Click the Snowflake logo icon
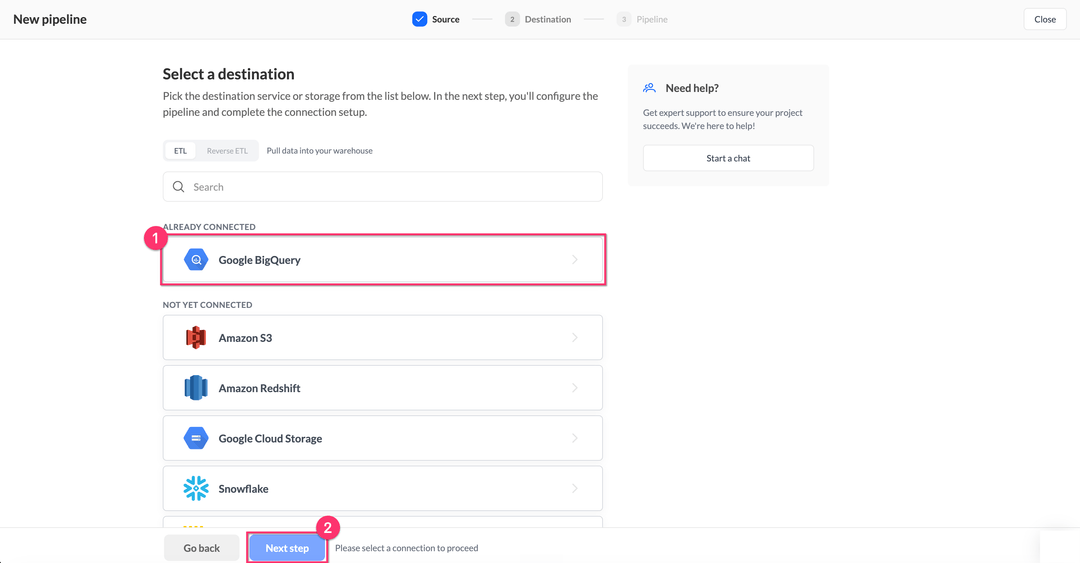This screenshot has width=1080, height=563. click(196, 489)
